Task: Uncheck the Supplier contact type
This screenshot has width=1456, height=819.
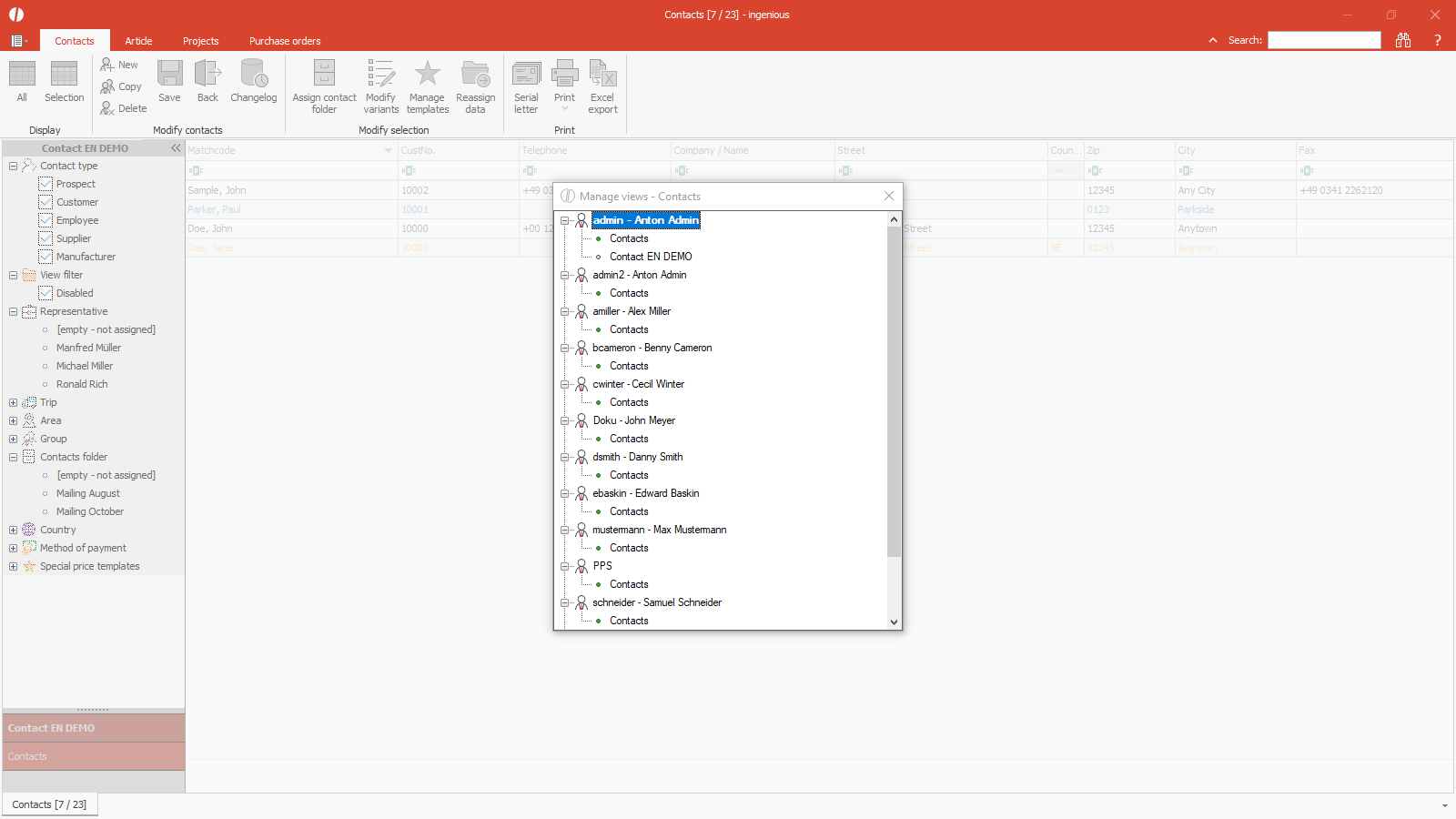Action: coord(45,238)
